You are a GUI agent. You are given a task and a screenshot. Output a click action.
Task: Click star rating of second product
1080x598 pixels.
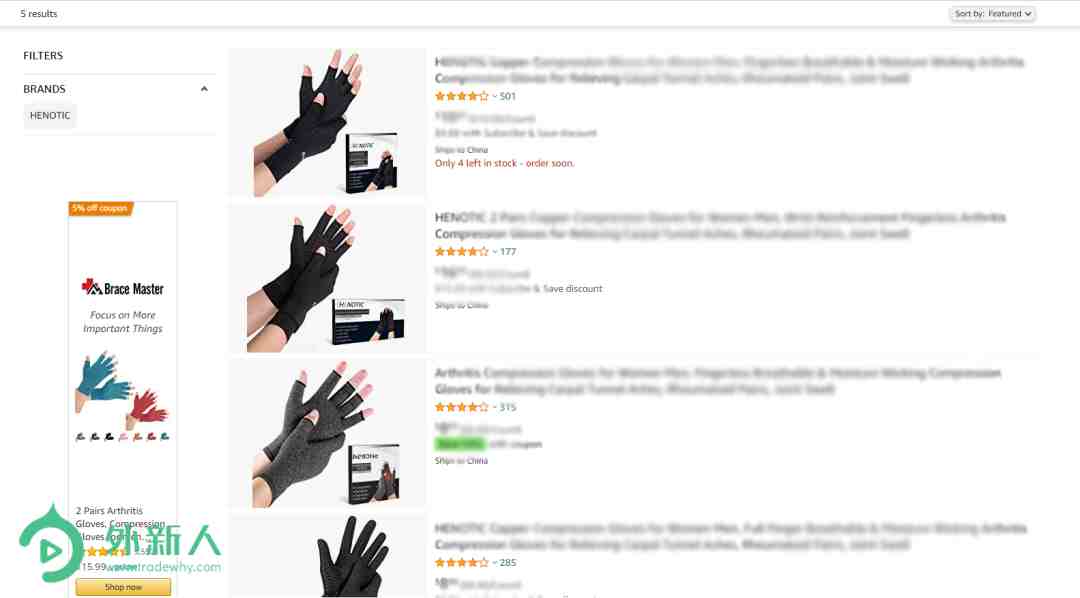click(x=461, y=252)
